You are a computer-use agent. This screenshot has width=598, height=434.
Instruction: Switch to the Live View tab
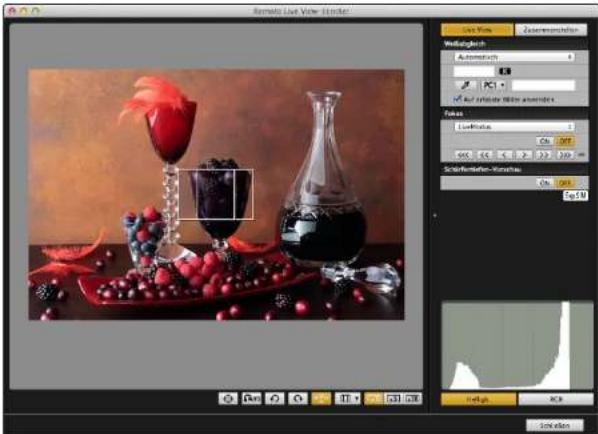477,30
